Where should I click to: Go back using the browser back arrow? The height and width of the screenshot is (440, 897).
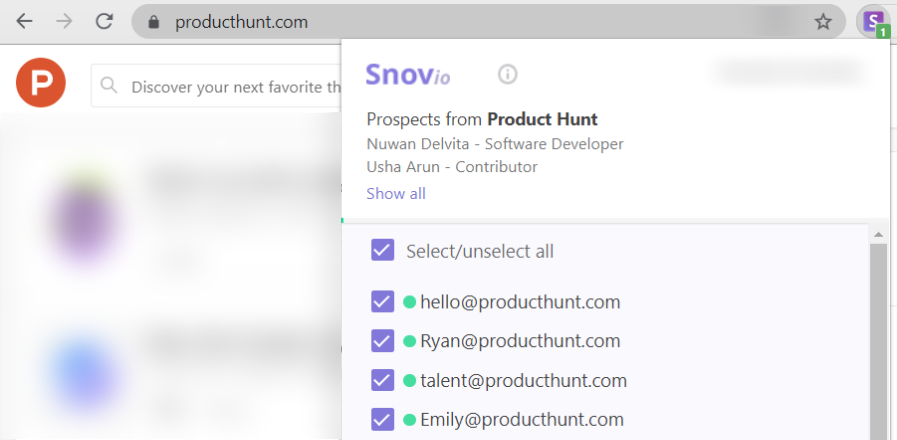pyautogui.click(x=24, y=22)
